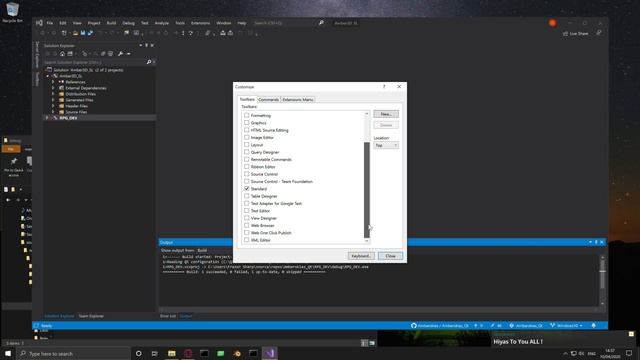The width and height of the screenshot is (640, 360).
Task: Click the Live Share icon
Action: click(565, 33)
